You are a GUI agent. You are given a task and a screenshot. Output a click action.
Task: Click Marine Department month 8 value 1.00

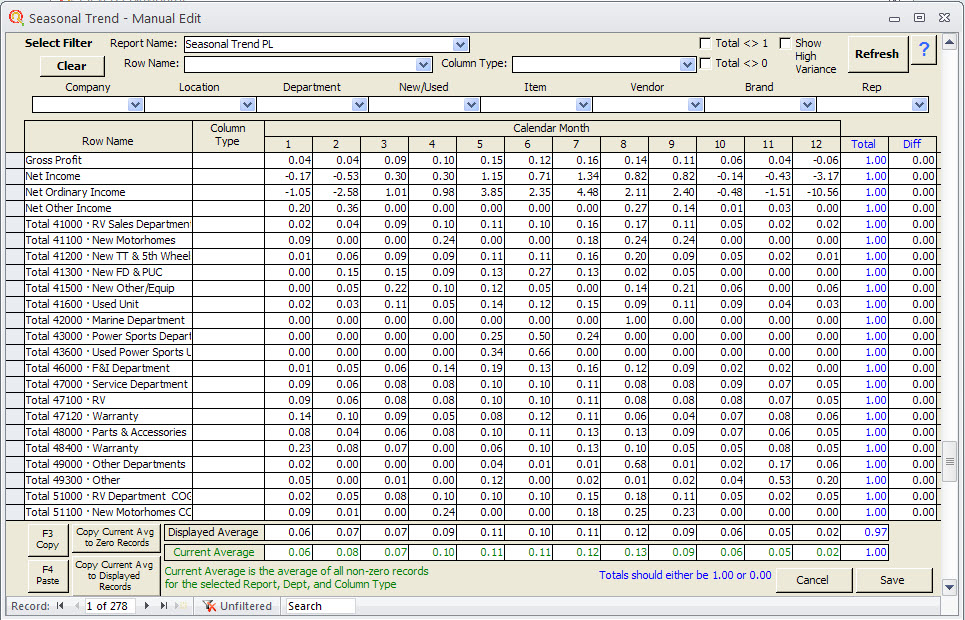625,320
